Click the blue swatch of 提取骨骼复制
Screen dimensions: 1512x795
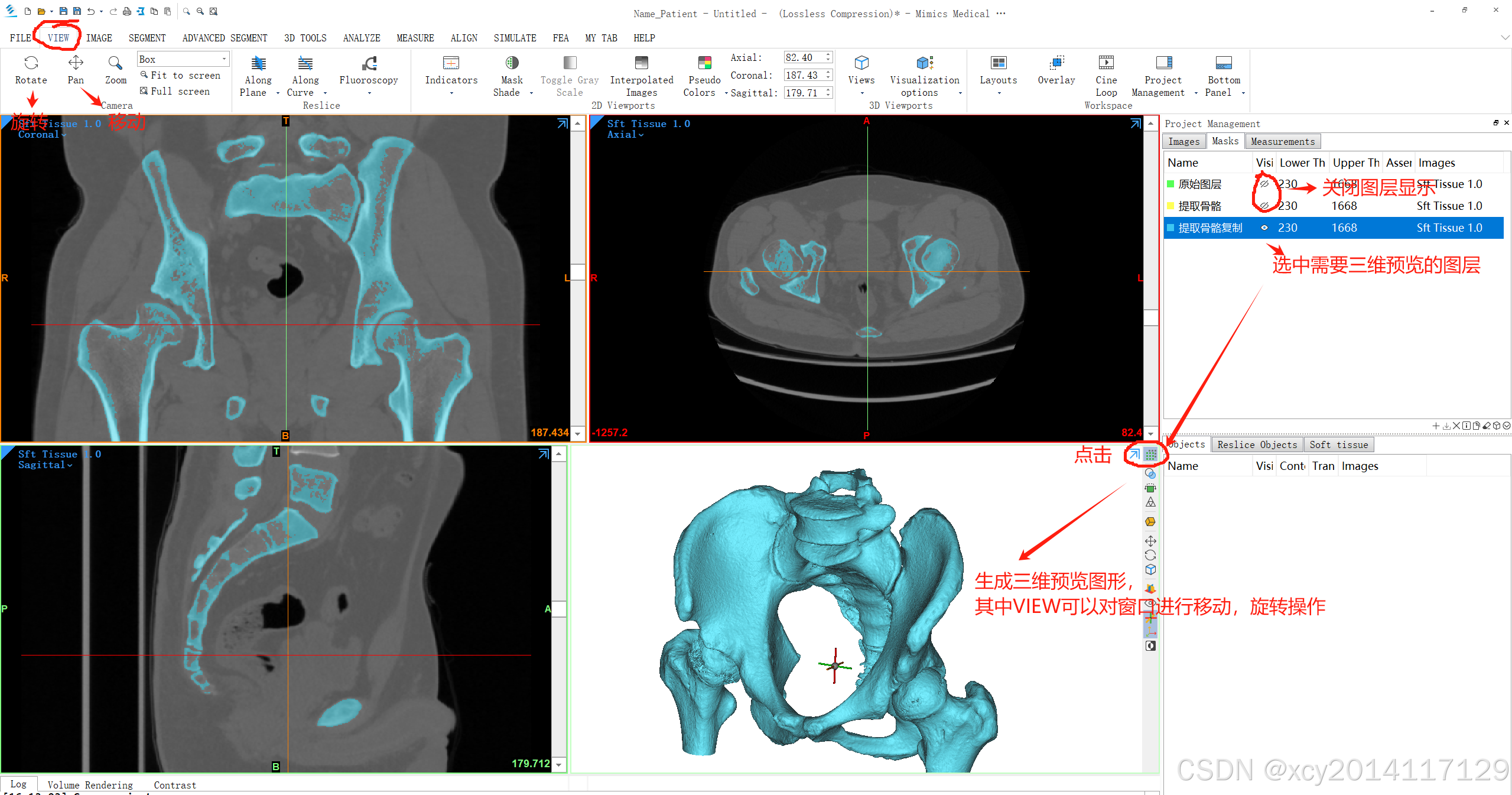click(x=1170, y=228)
